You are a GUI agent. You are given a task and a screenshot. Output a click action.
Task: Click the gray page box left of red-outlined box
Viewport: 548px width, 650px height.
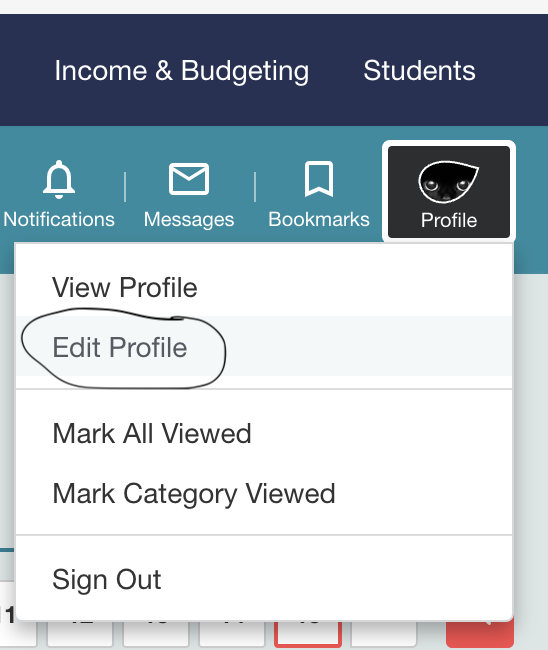(x=232, y=633)
